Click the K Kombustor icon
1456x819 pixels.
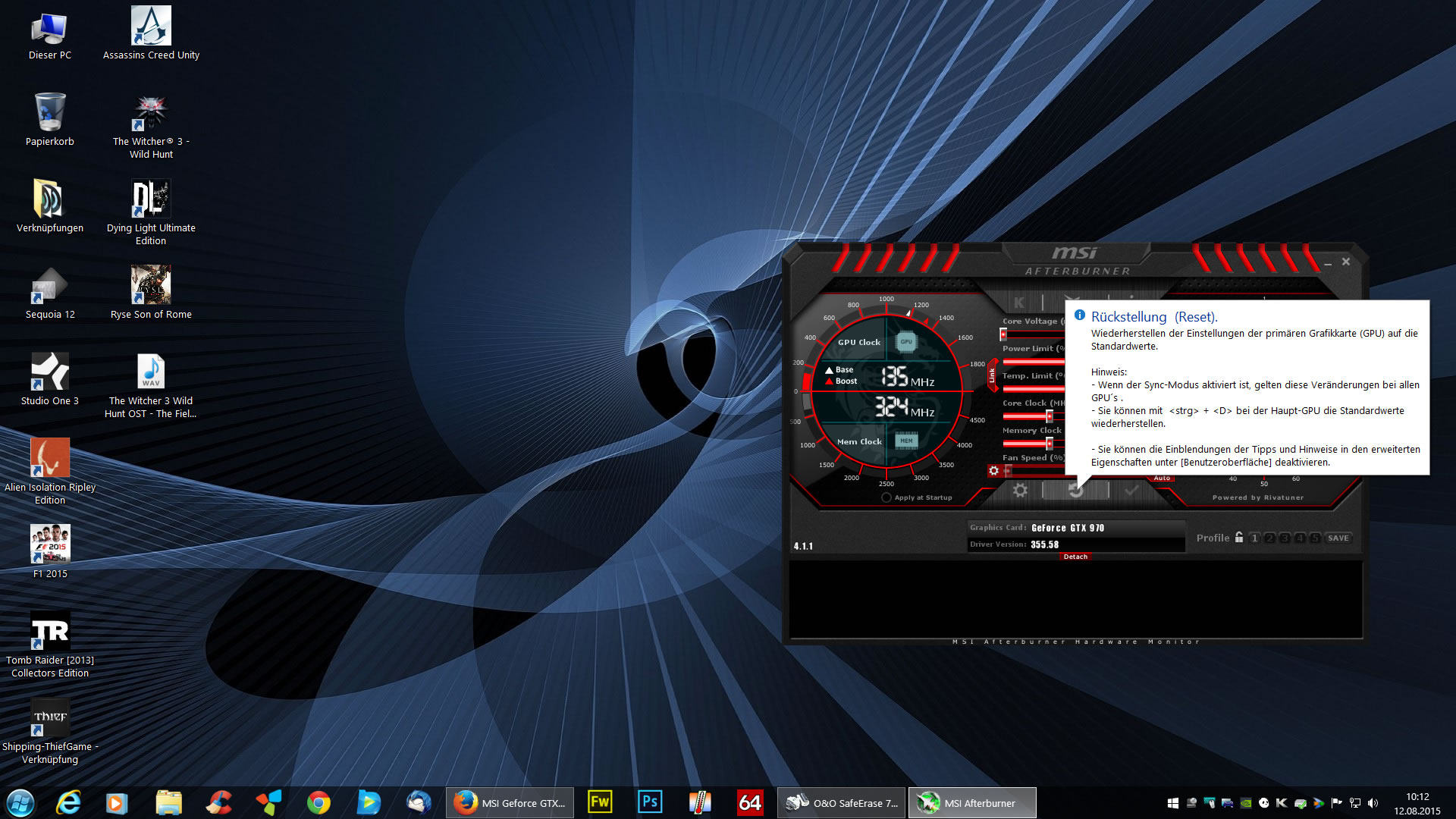pyautogui.click(x=1019, y=303)
